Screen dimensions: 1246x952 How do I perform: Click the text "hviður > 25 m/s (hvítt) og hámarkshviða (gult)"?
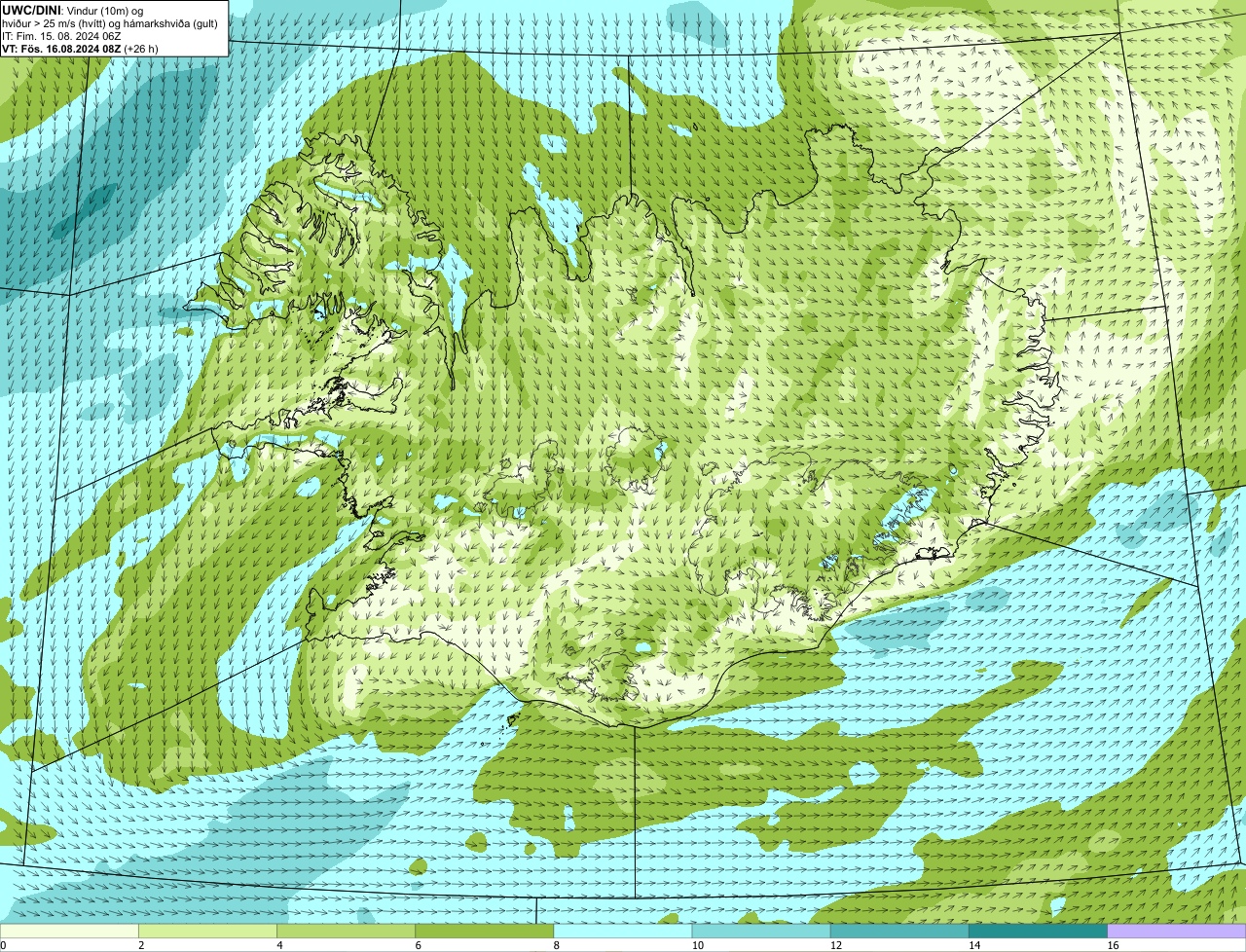point(110,23)
